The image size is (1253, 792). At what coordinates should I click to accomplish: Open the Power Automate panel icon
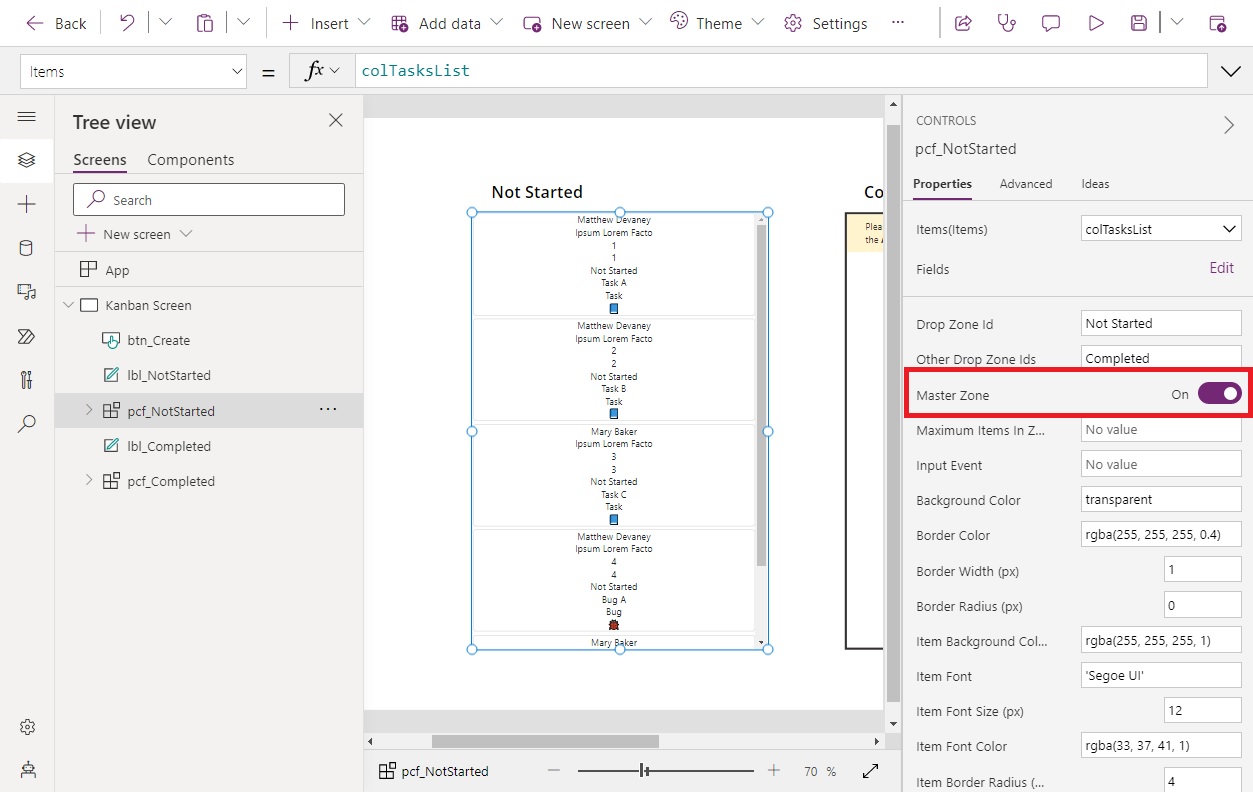(27, 336)
